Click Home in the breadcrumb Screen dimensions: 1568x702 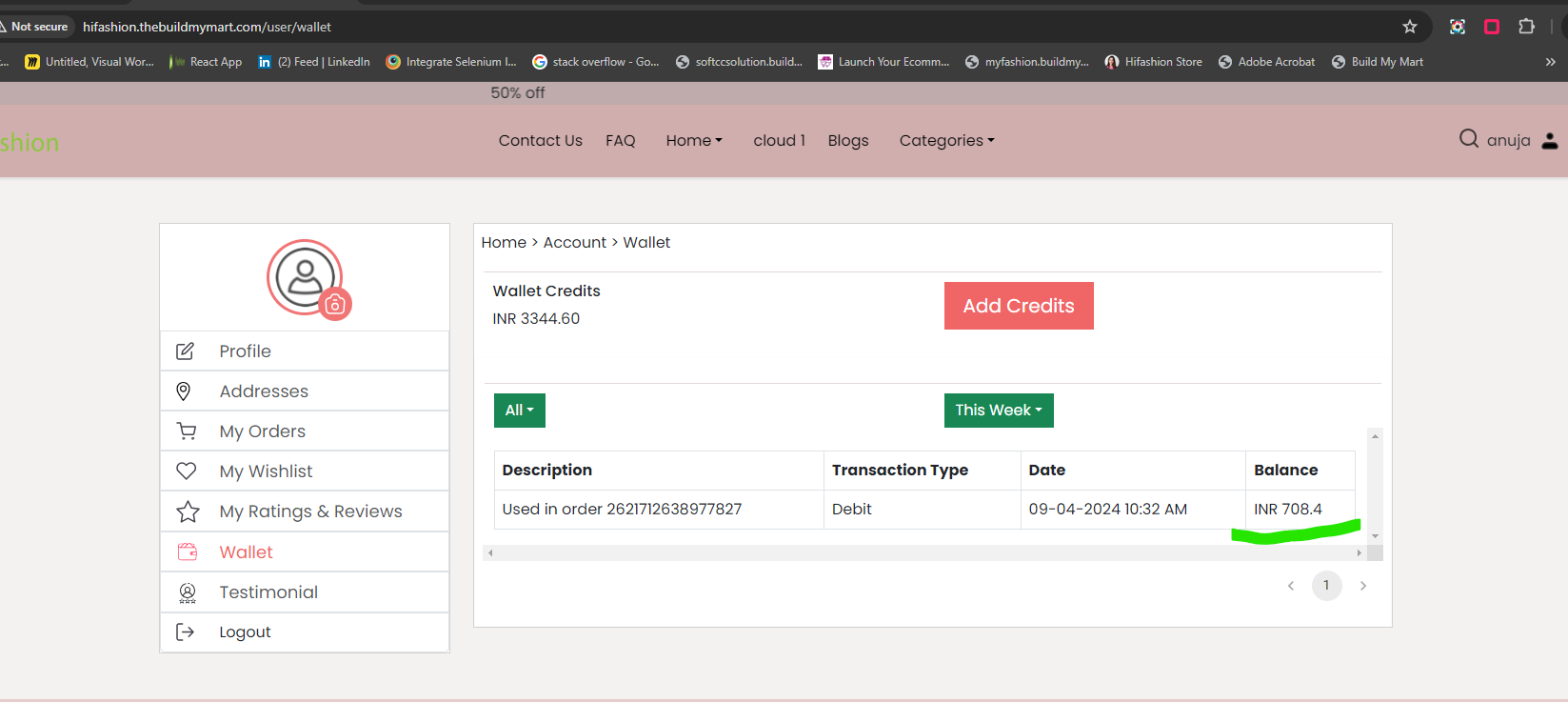(504, 242)
